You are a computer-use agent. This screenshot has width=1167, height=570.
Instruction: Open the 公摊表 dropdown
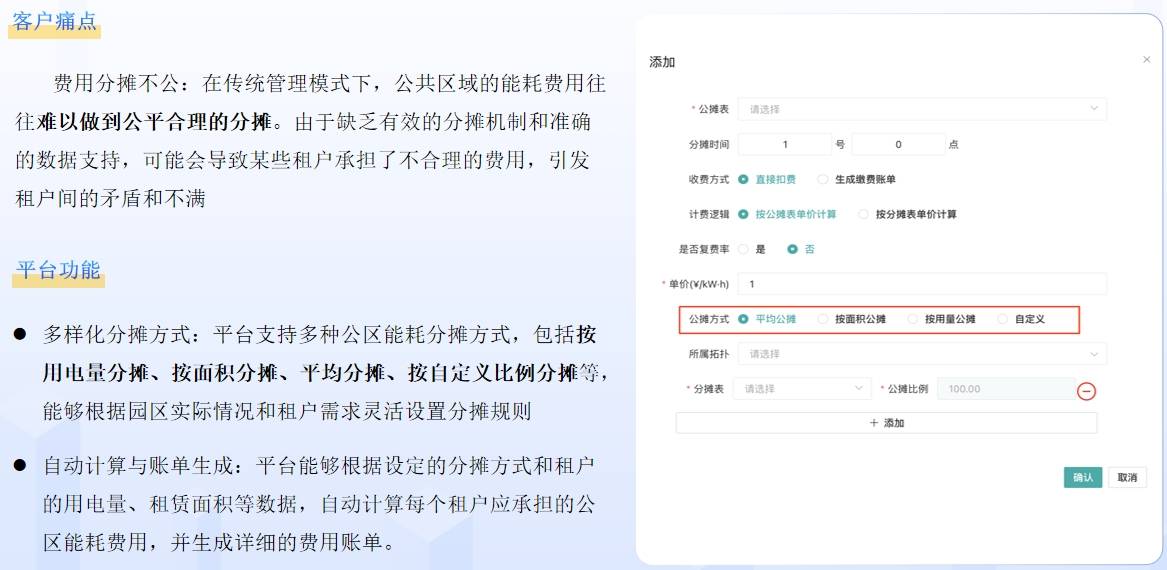922,109
